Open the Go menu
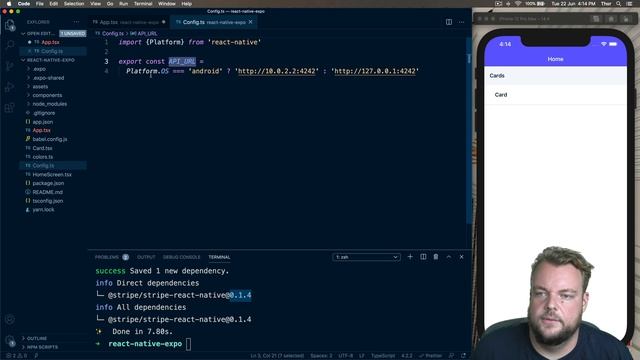 [x=110, y=4]
